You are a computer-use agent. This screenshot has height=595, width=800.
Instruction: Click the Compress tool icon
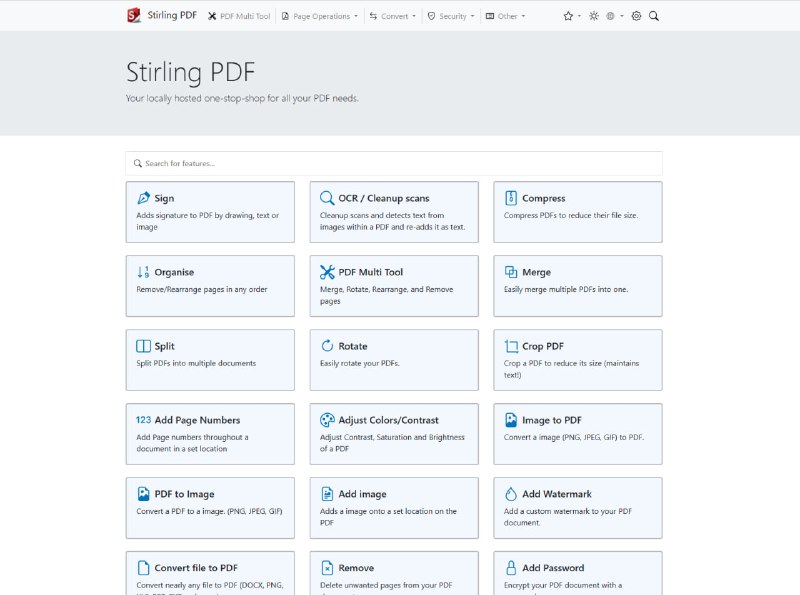(x=512, y=198)
